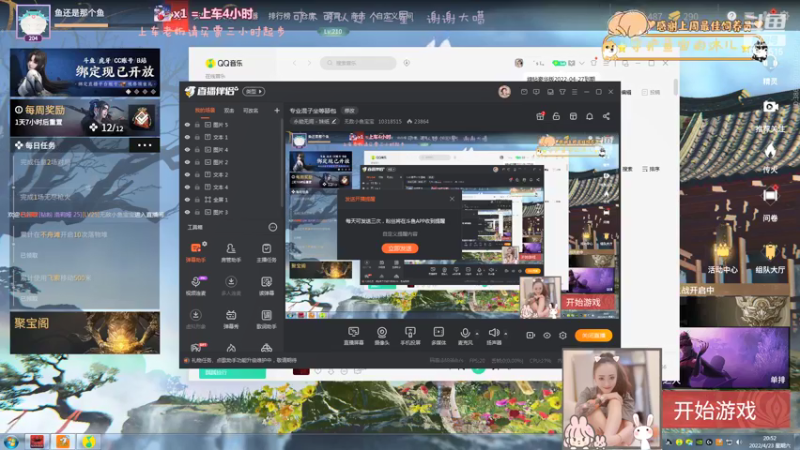
Task: Start recording with the record icon
Action: pyautogui.click(x=531, y=335)
